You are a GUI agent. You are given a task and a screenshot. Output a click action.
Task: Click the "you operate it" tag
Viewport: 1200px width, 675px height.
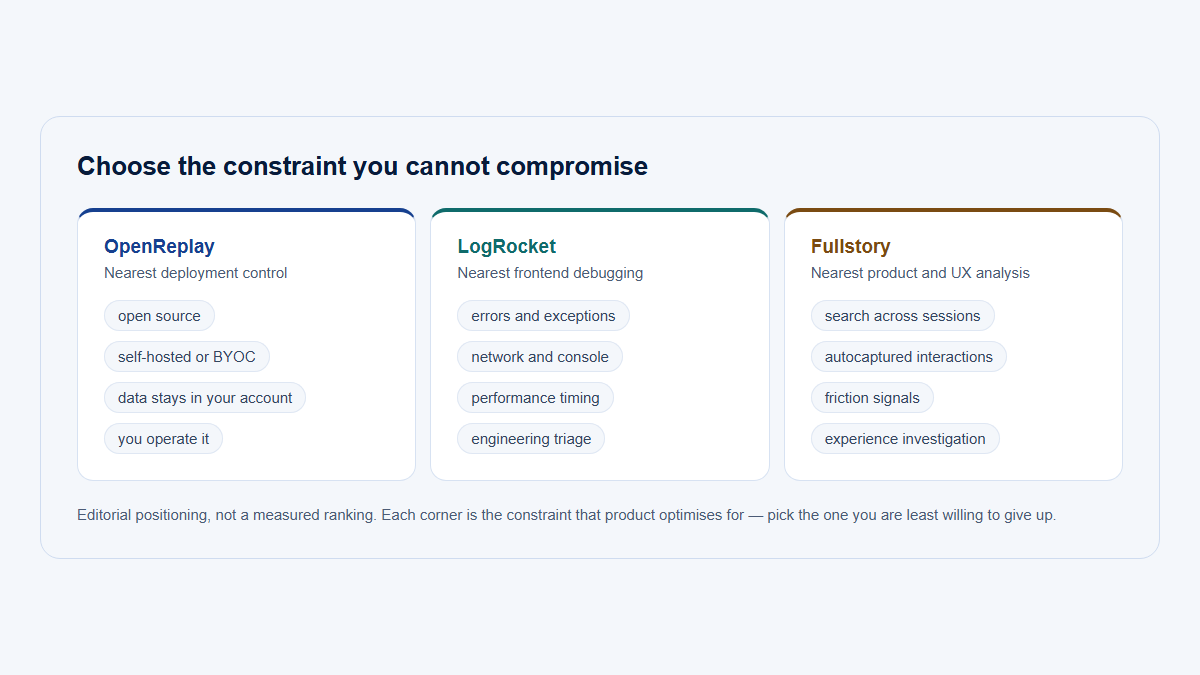click(163, 439)
